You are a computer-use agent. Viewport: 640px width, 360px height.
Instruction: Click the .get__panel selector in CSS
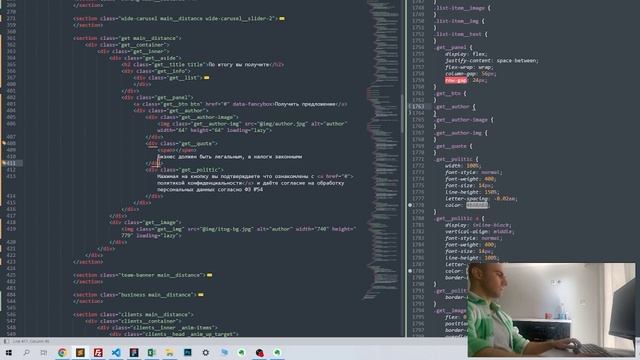tap(450, 47)
